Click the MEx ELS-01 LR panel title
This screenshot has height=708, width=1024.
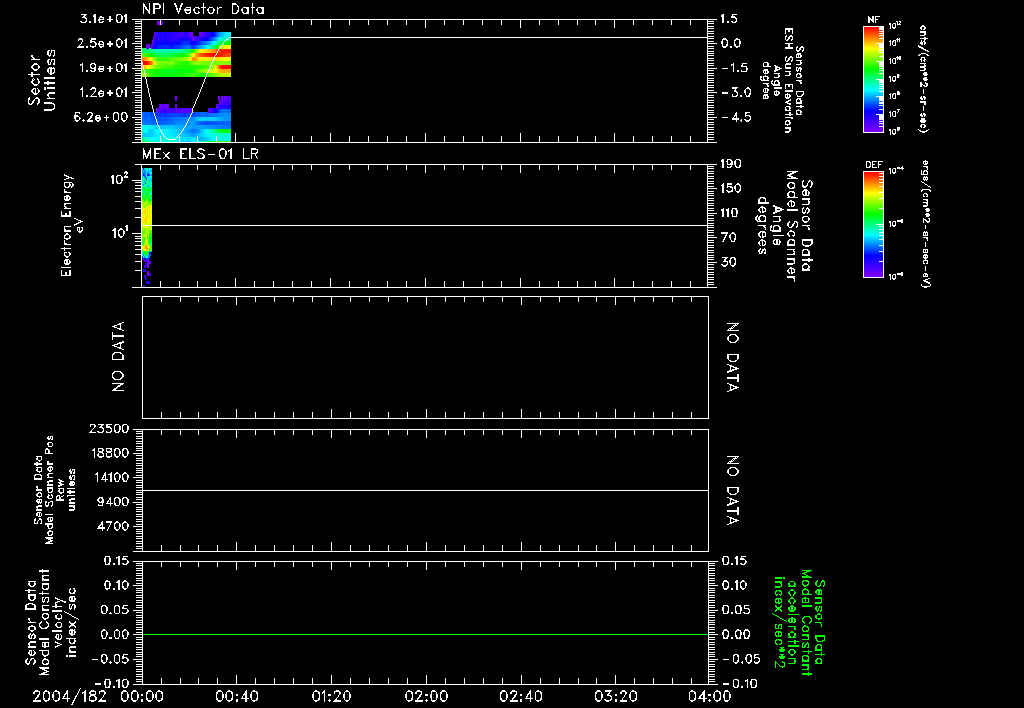point(200,154)
